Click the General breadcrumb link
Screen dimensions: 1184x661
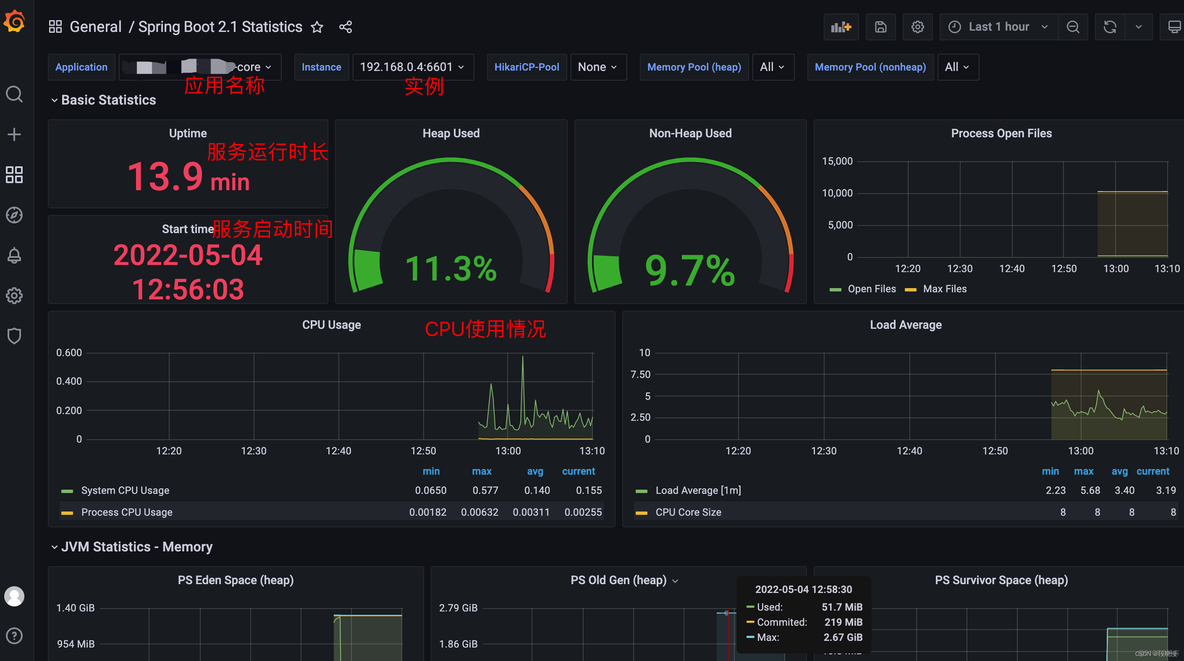point(95,27)
